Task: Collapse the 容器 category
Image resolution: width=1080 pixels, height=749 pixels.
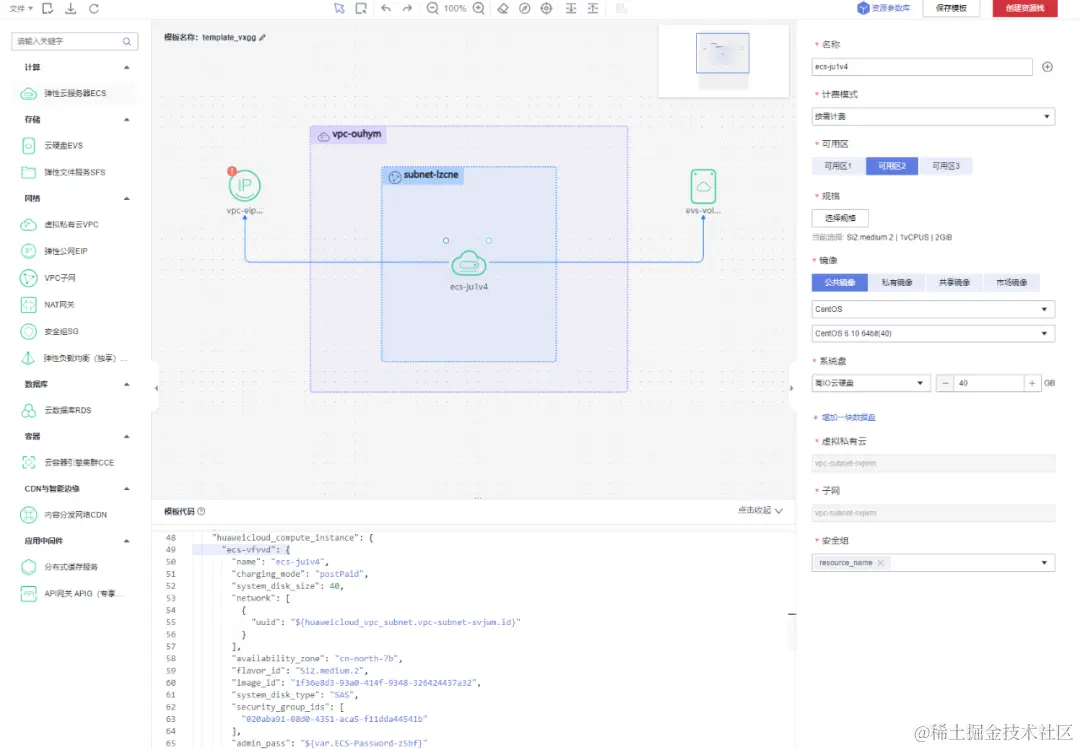Action: point(127,437)
